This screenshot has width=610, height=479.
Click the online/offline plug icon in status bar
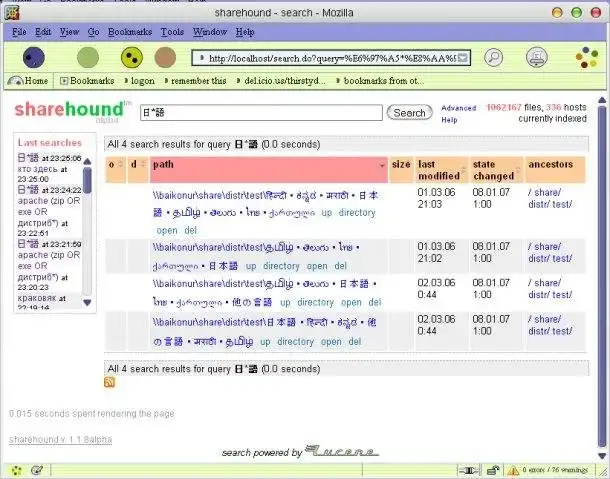(468, 470)
